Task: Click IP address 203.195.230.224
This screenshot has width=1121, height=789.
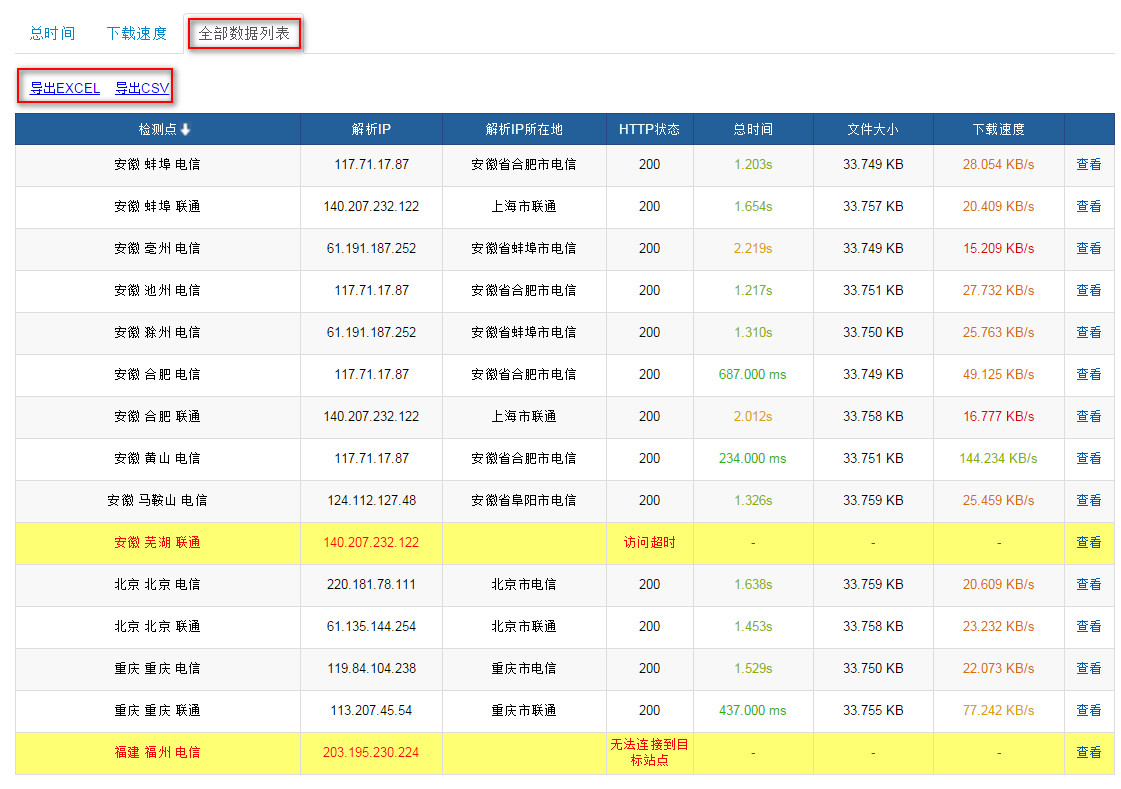Action: 371,752
